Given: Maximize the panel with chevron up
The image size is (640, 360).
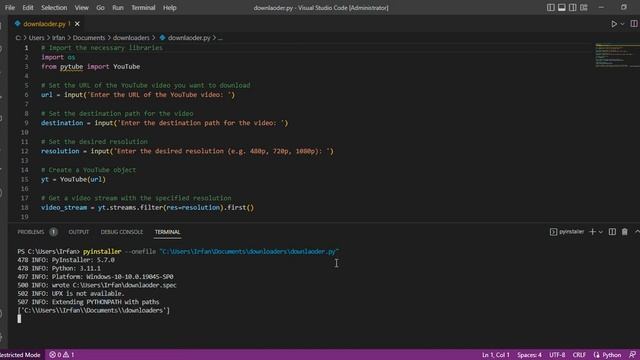Looking at the screenshot, I should [637, 232].
